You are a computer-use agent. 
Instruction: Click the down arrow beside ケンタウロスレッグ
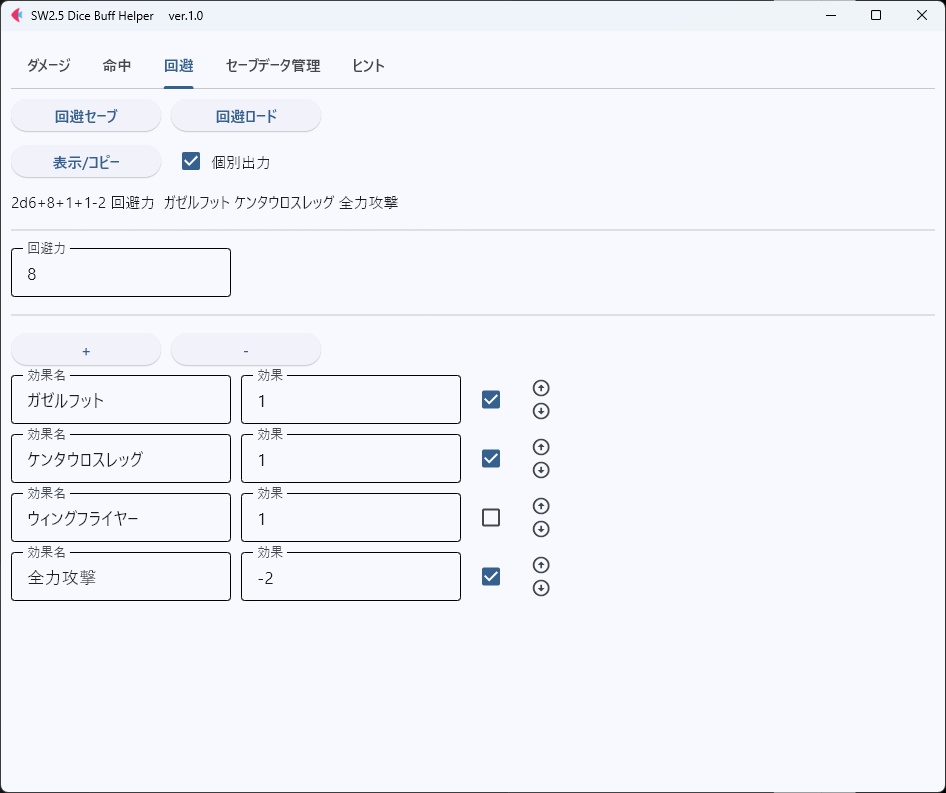pos(541,470)
